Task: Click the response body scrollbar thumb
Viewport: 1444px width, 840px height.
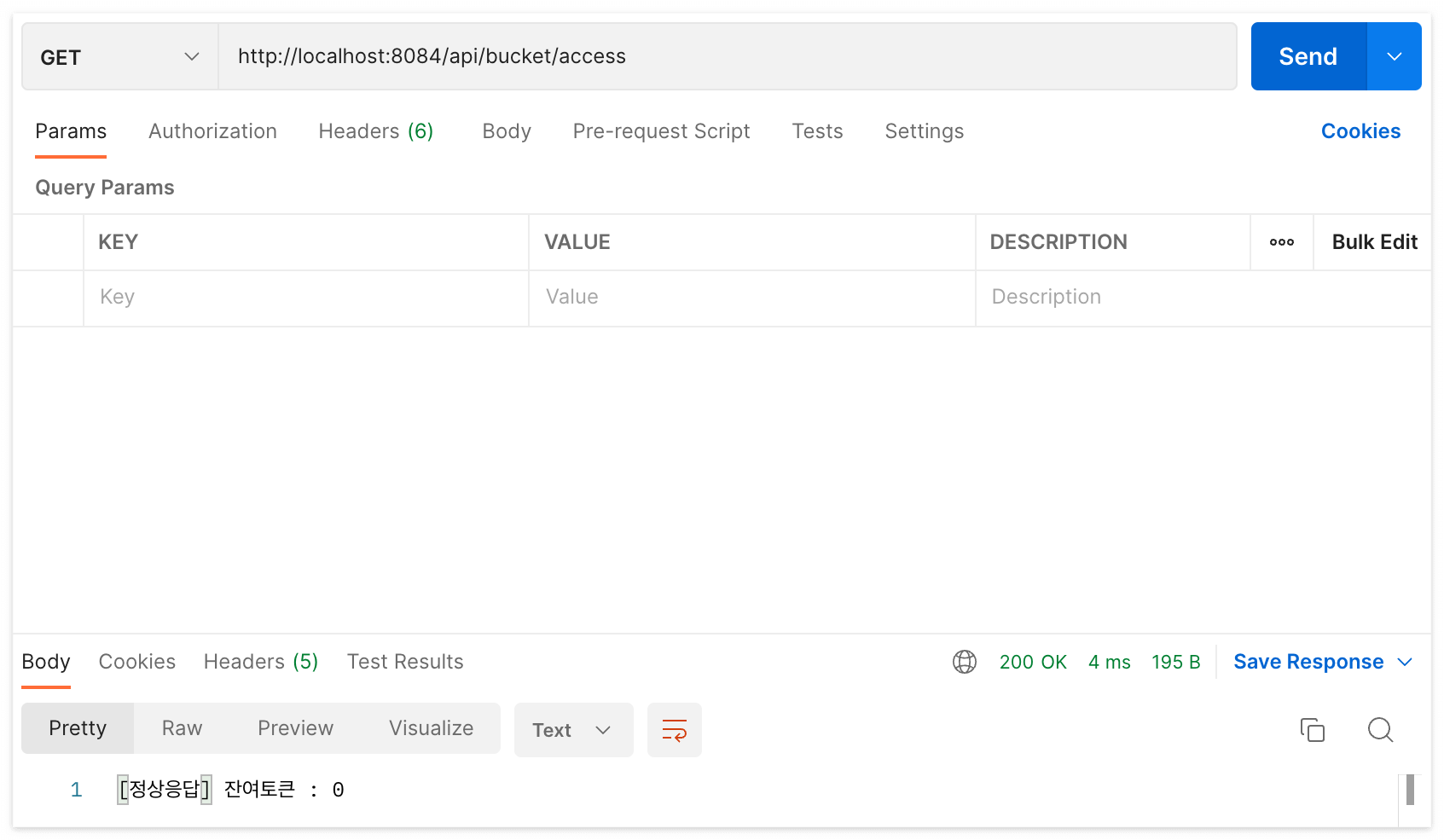Action: tap(1410, 790)
